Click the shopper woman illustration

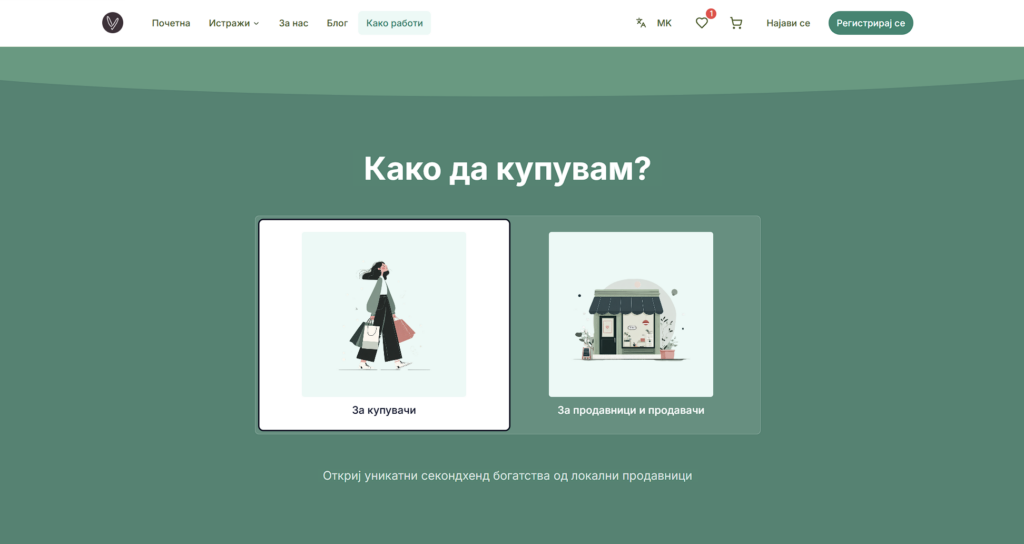point(384,314)
